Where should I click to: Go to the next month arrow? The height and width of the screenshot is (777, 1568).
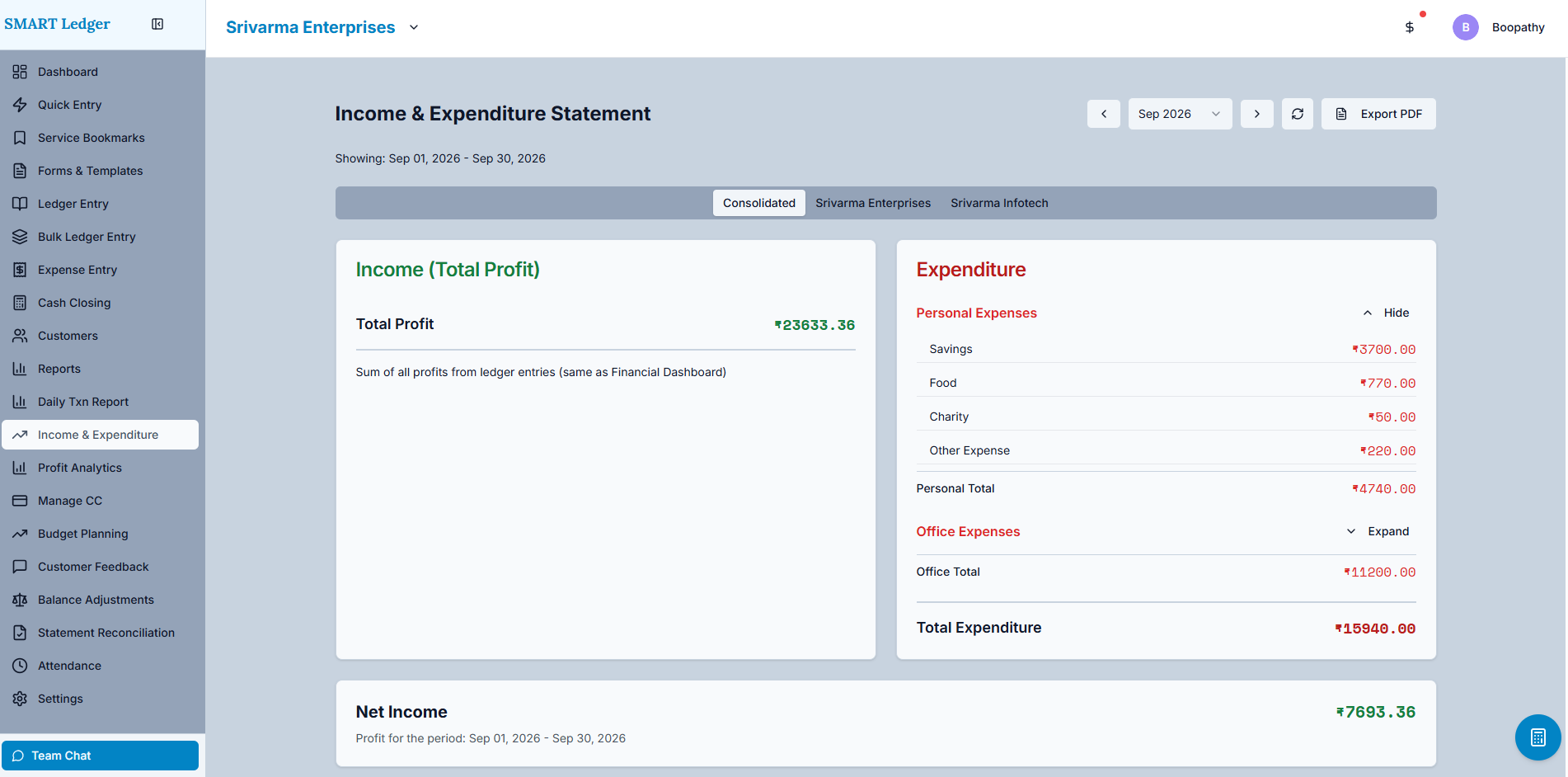coord(1257,114)
